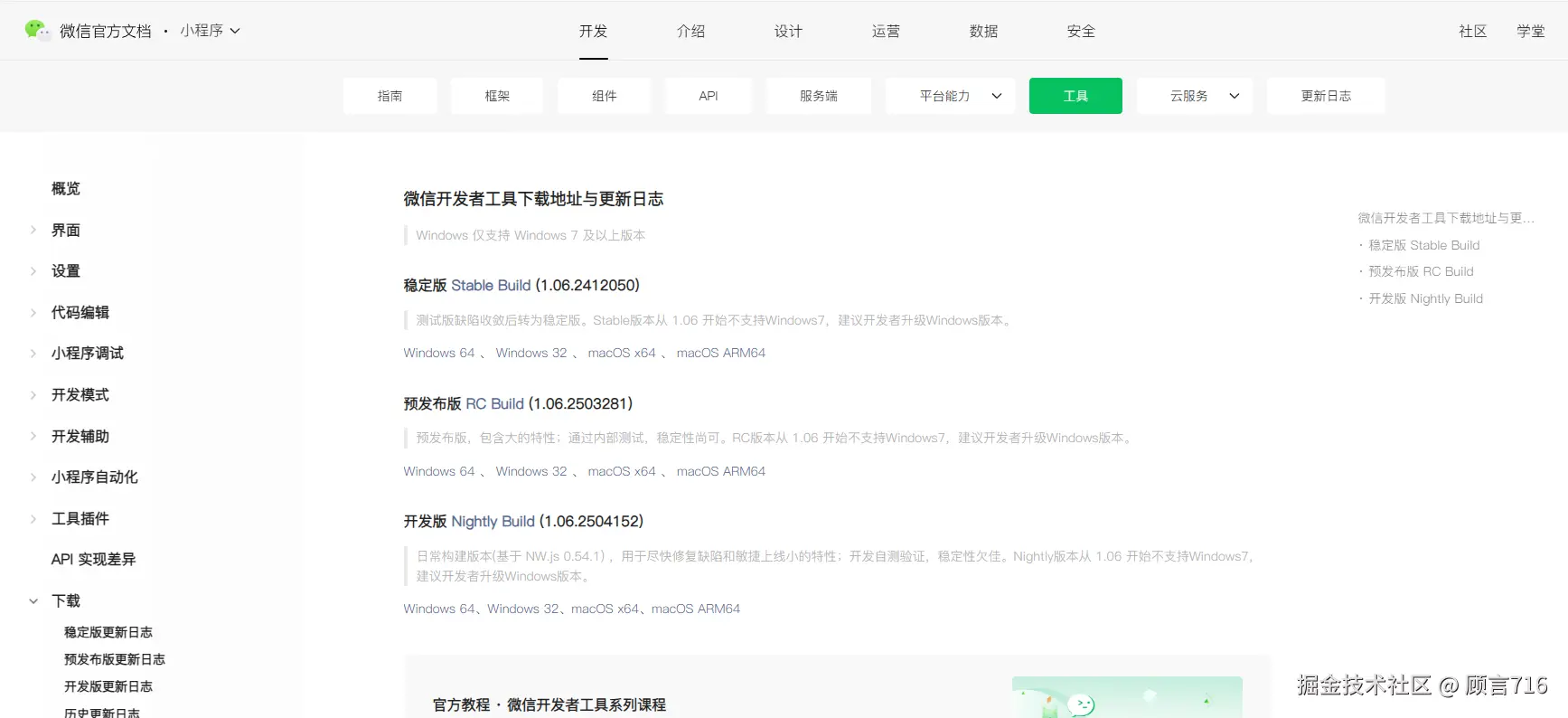
Task: Expand the 开发辅助 sidebar section chevron
Action: click(33, 436)
